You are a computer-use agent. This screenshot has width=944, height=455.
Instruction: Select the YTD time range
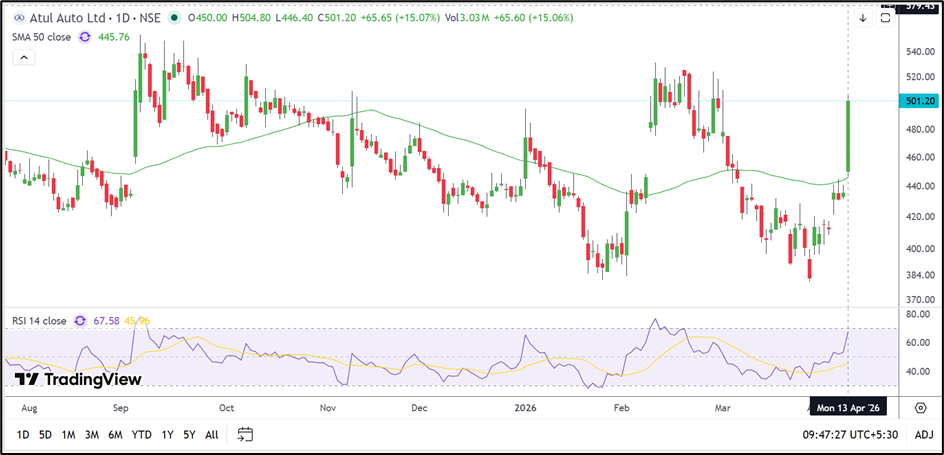click(x=142, y=434)
